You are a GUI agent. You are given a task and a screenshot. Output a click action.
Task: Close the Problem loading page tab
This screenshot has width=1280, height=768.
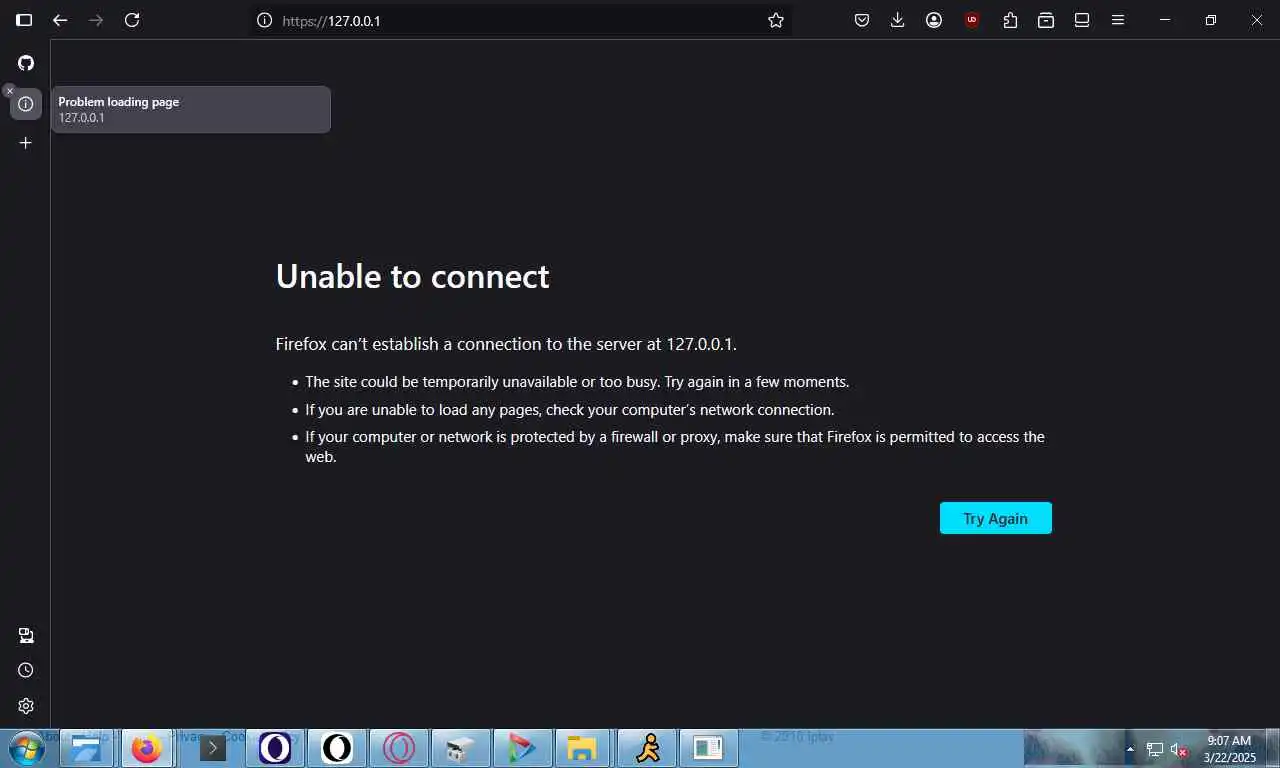[x=10, y=91]
